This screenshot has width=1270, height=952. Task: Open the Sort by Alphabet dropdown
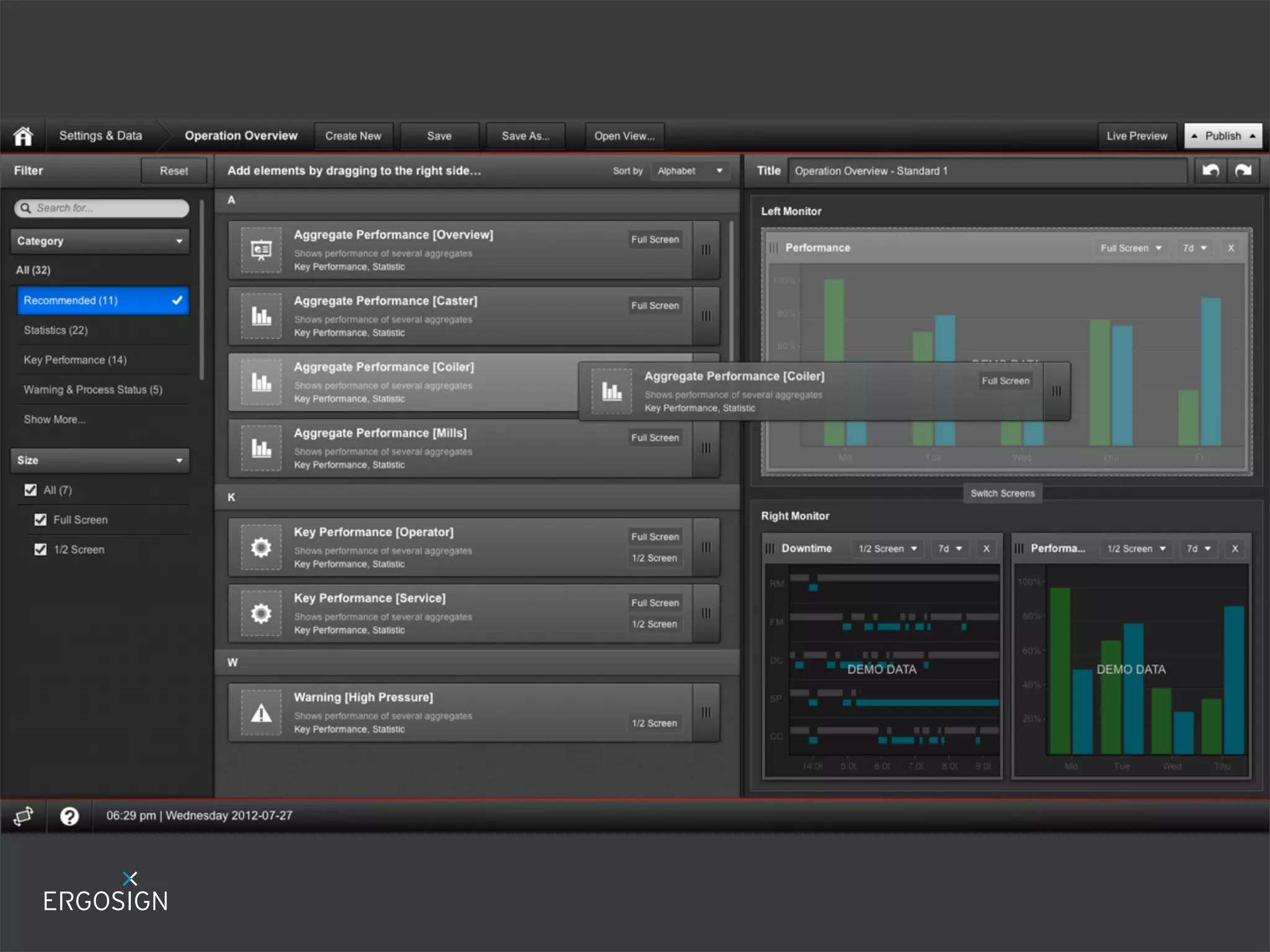click(690, 170)
